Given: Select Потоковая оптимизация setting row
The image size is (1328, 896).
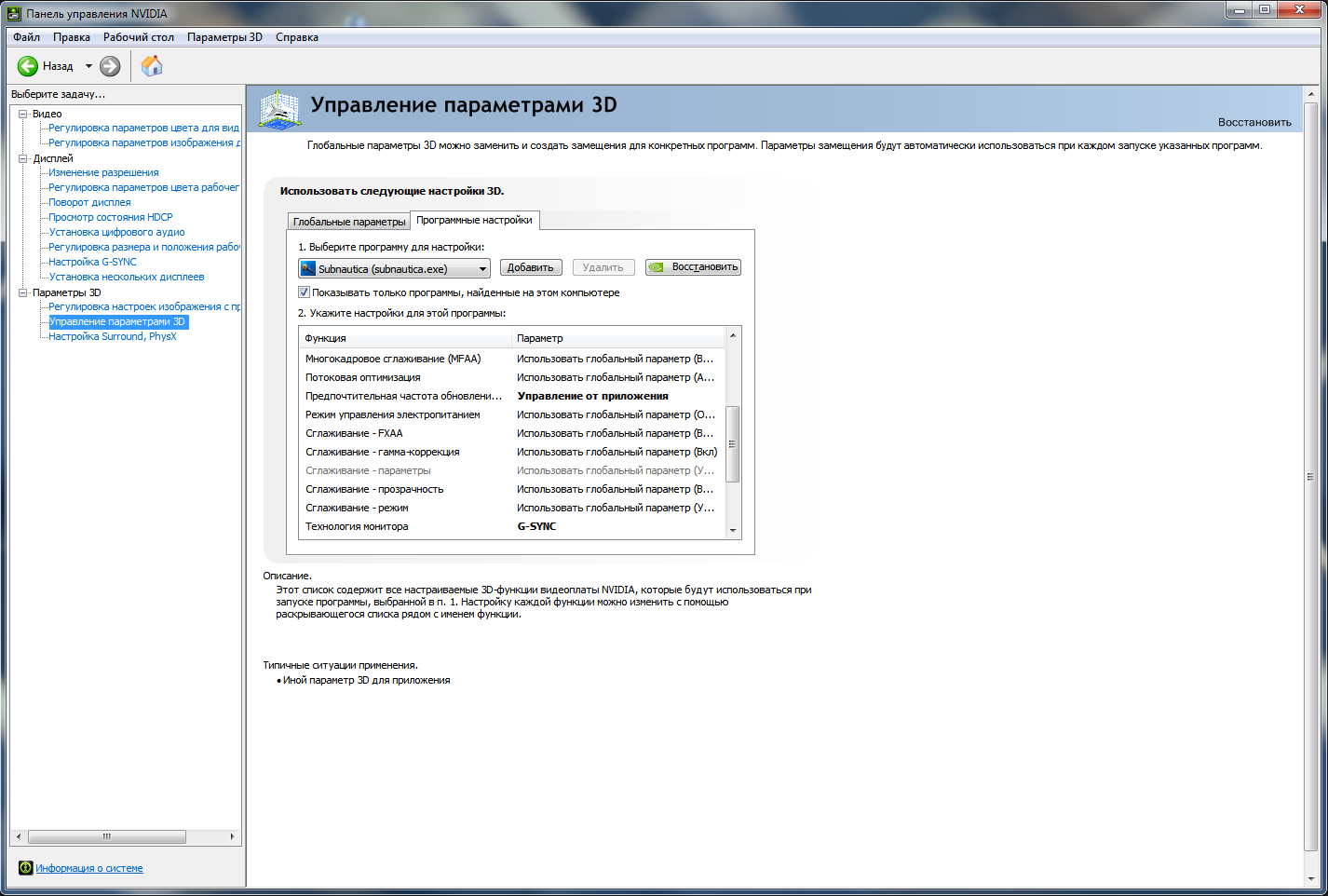Looking at the screenshot, I should 511,377.
